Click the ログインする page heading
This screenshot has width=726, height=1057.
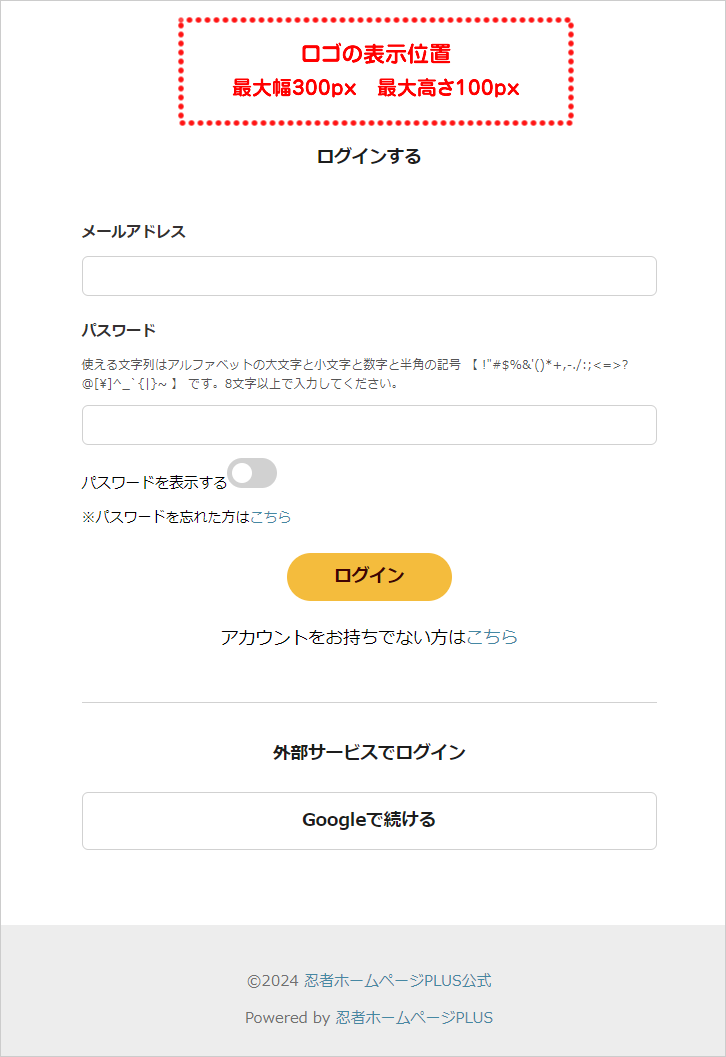(369, 156)
